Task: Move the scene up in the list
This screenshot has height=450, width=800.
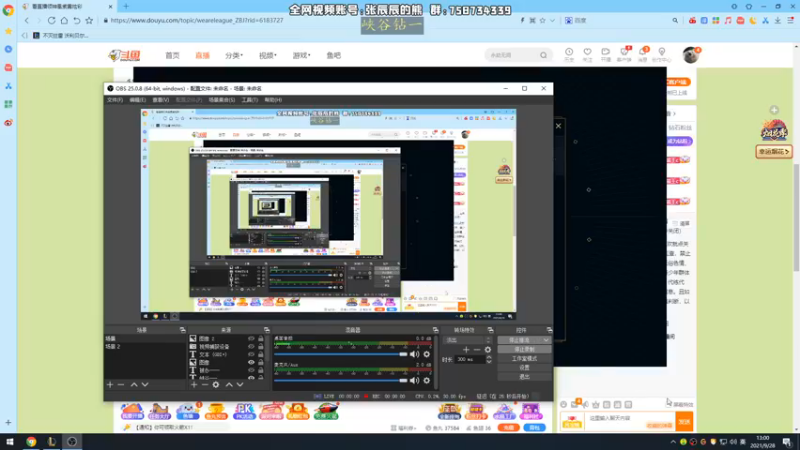Action: point(134,384)
